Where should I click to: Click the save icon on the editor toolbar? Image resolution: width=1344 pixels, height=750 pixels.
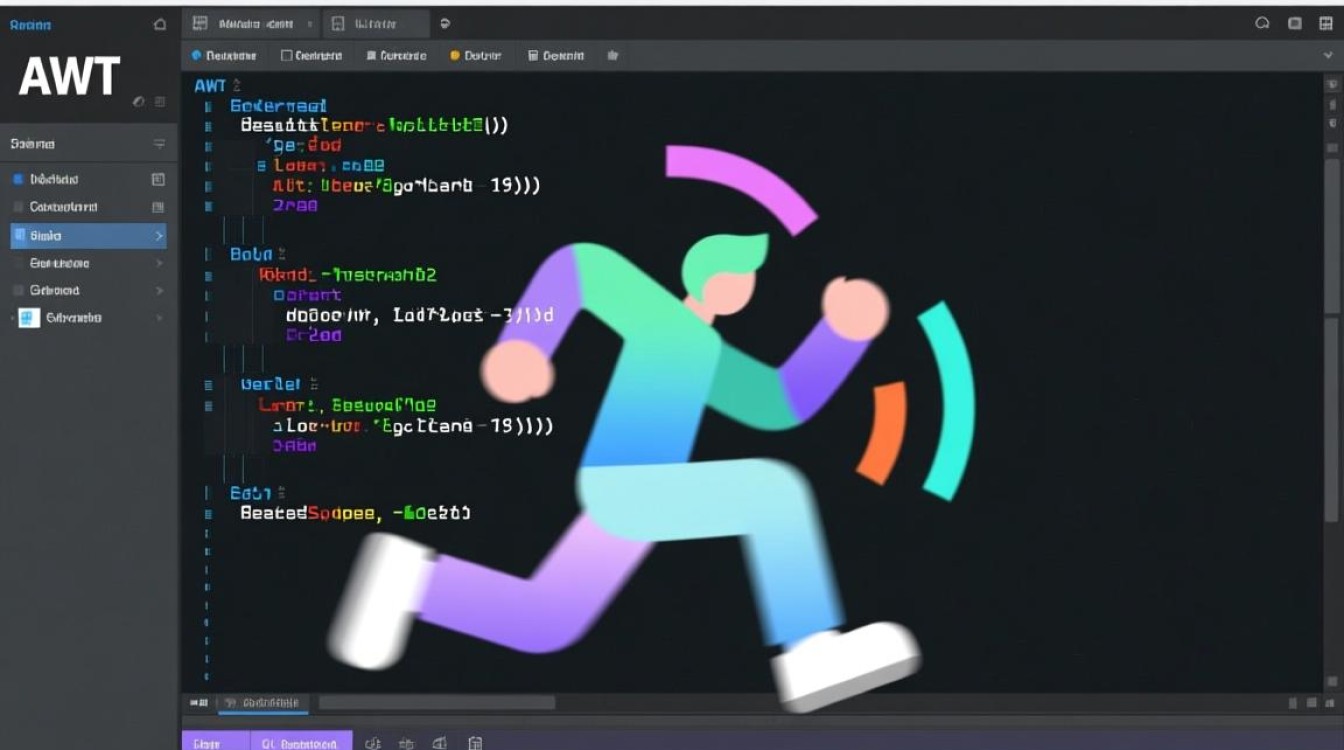click(x=533, y=55)
